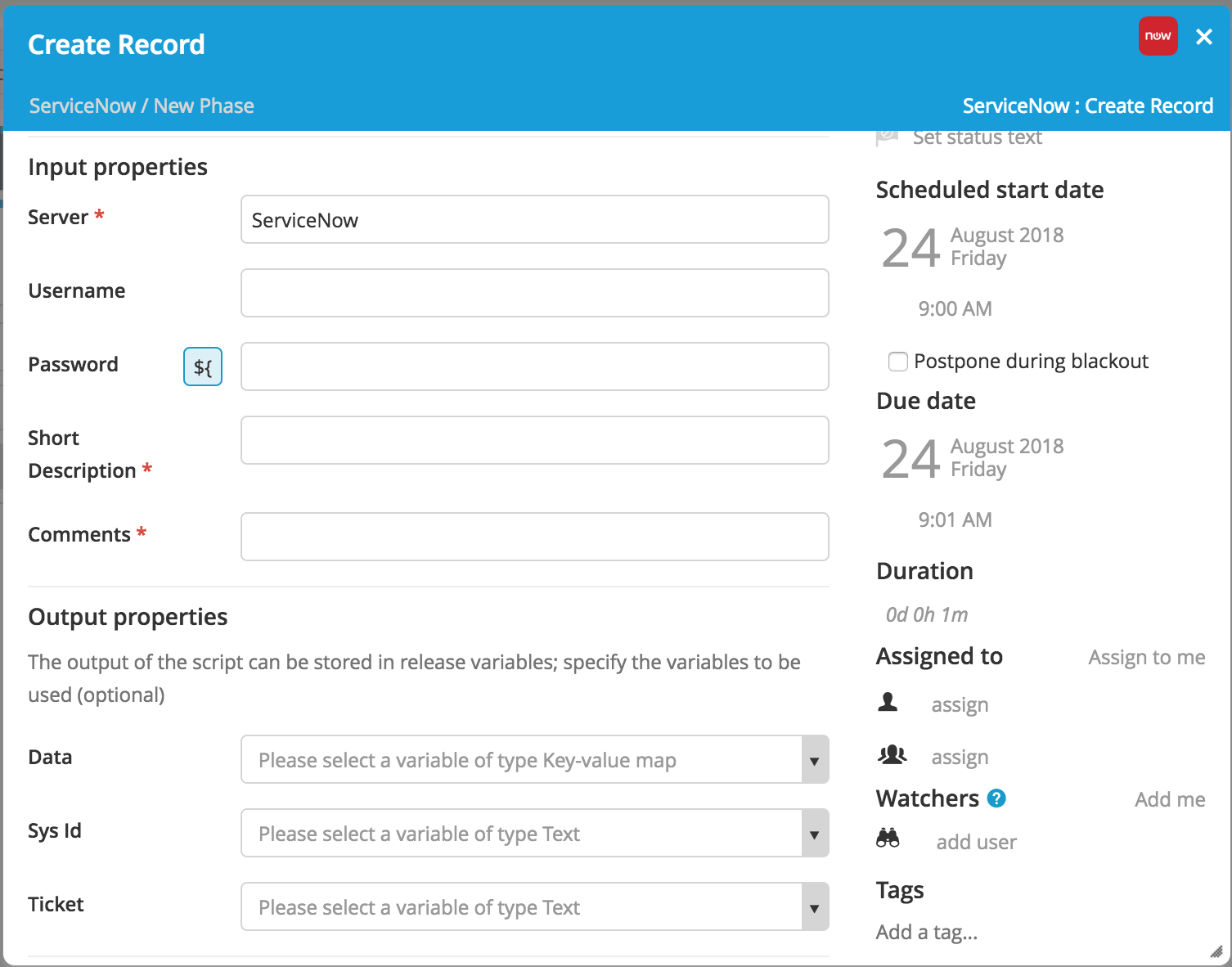The image size is (1232, 967).
Task: Edit the 9:01 AM due time
Action: [x=955, y=519]
